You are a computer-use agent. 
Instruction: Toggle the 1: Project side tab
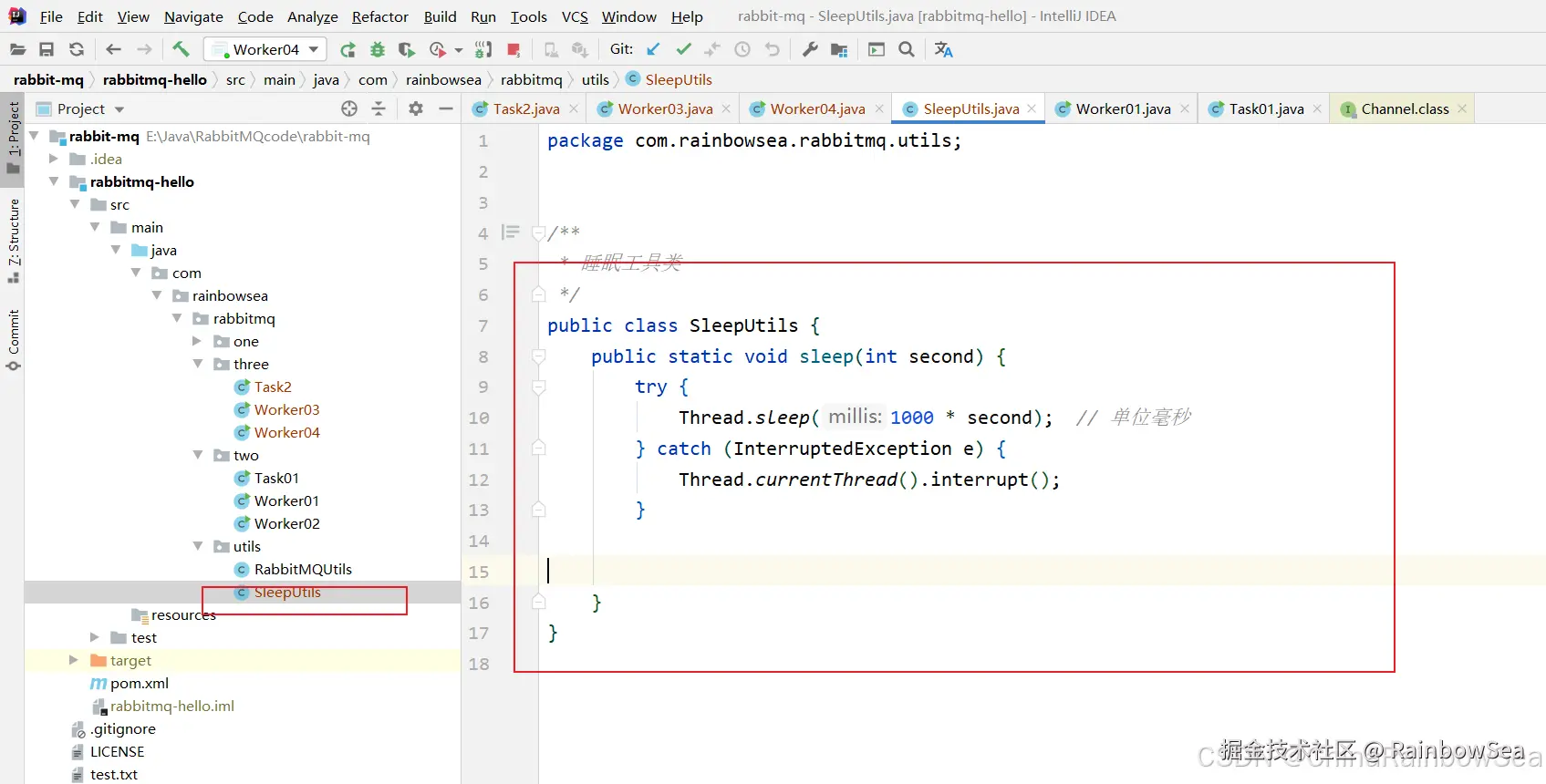coord(13,138)
